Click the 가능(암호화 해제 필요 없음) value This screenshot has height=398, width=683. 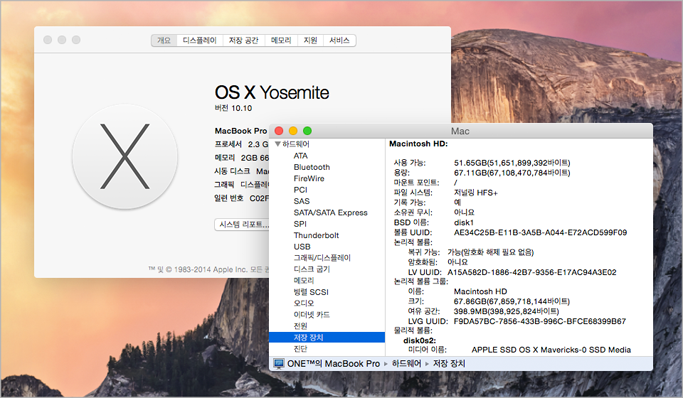tap(490, 252)
